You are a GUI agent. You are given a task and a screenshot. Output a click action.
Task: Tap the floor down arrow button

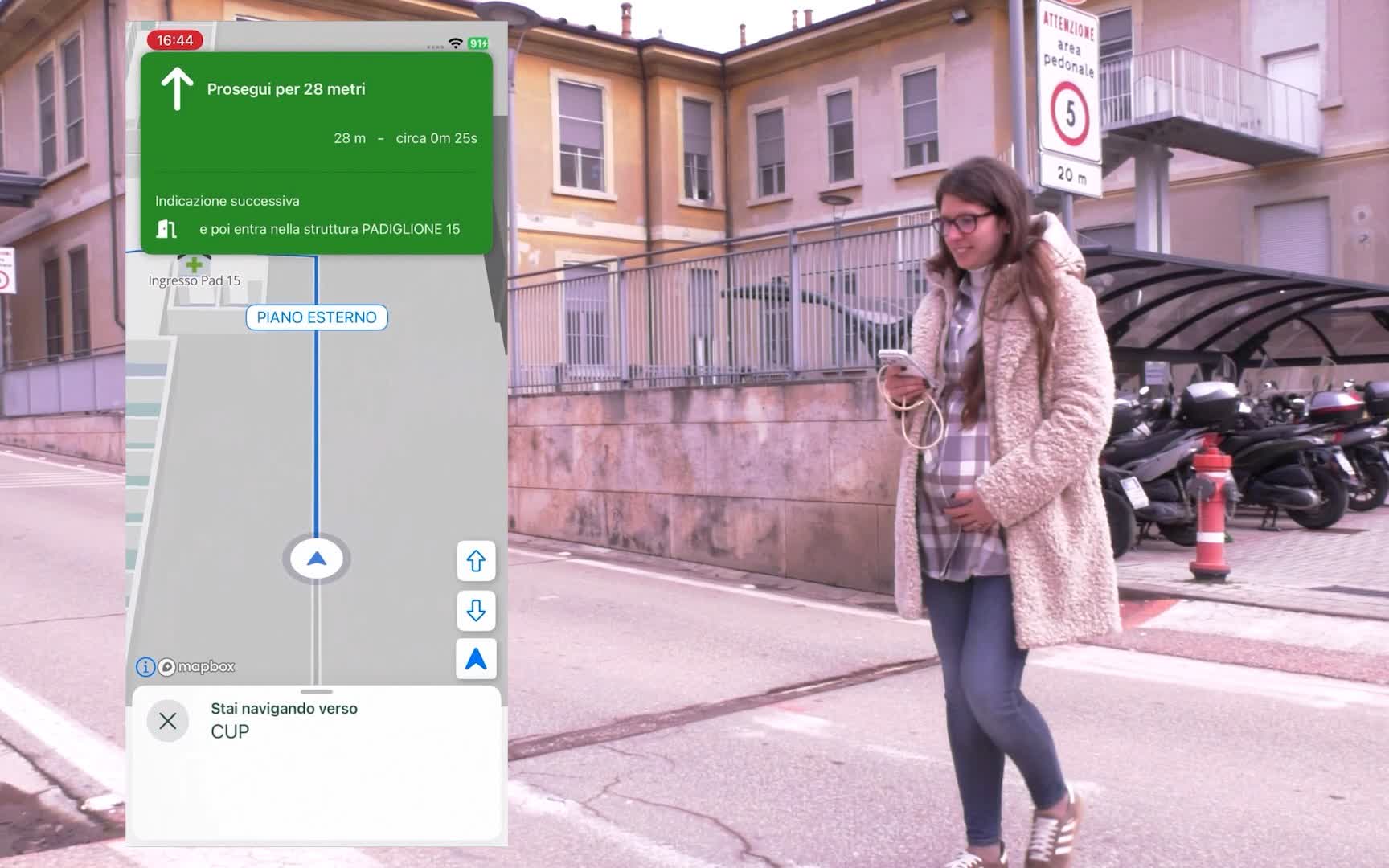pyautogui.click(x=476, y=611)
